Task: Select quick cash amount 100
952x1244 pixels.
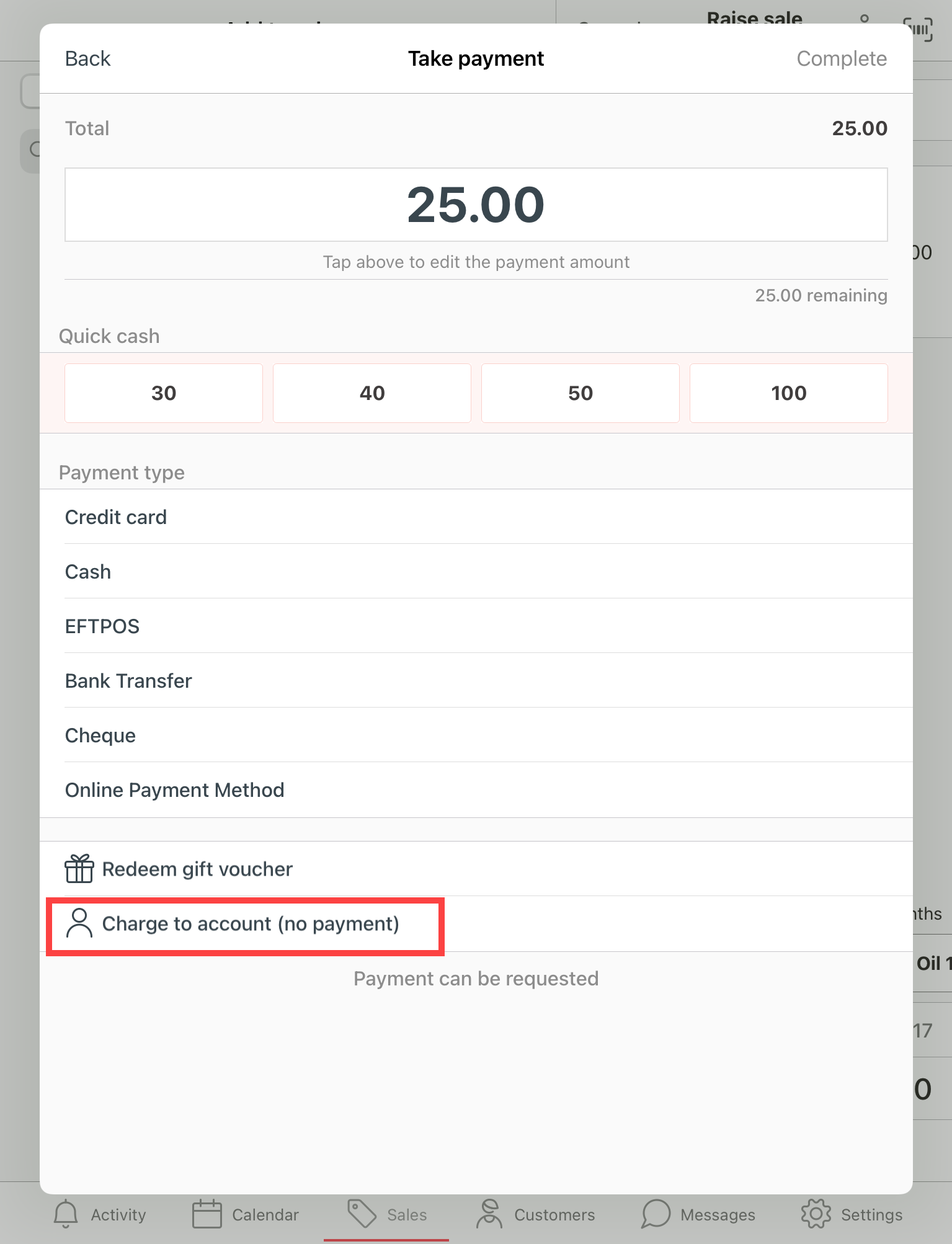Action: [x=788, y=393]
